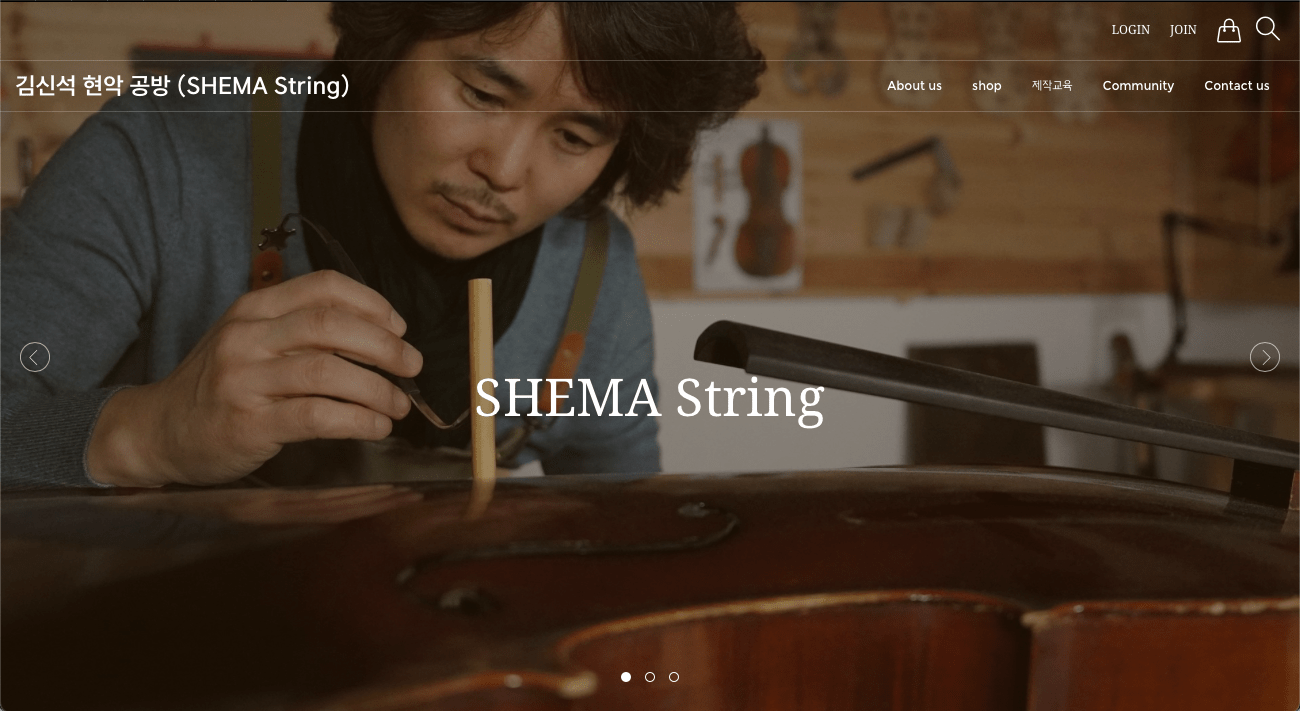Select the third slide indicator dot
The width and height of the screenshot is (1300, 711).
click(674, 677)
